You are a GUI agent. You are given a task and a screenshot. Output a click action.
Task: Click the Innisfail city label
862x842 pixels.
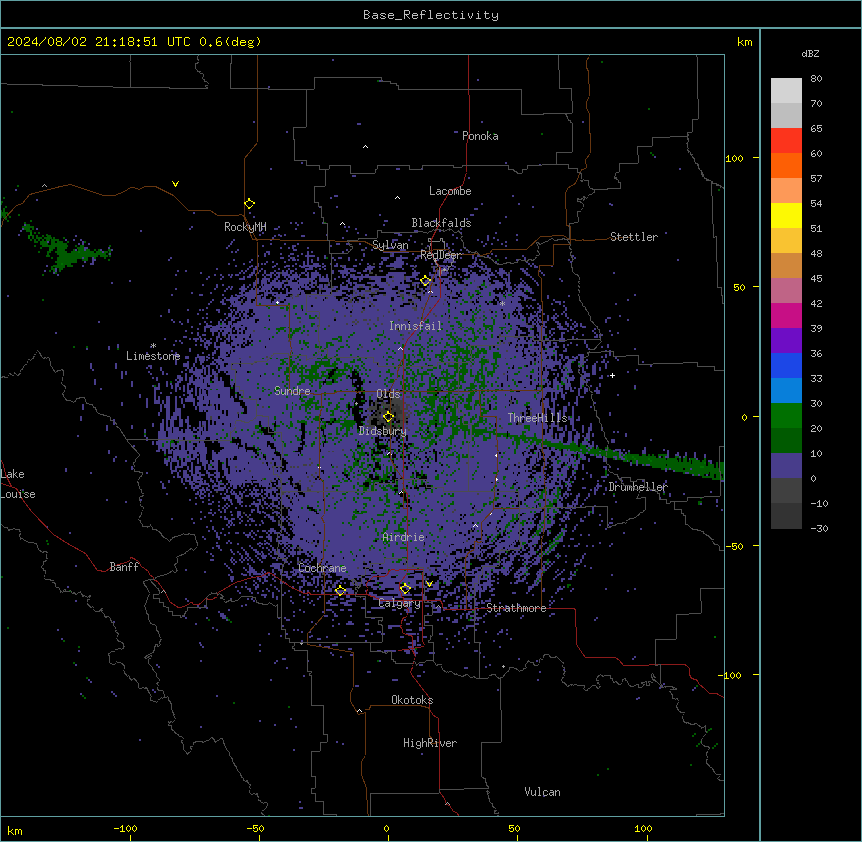click(x=415, y=326)
